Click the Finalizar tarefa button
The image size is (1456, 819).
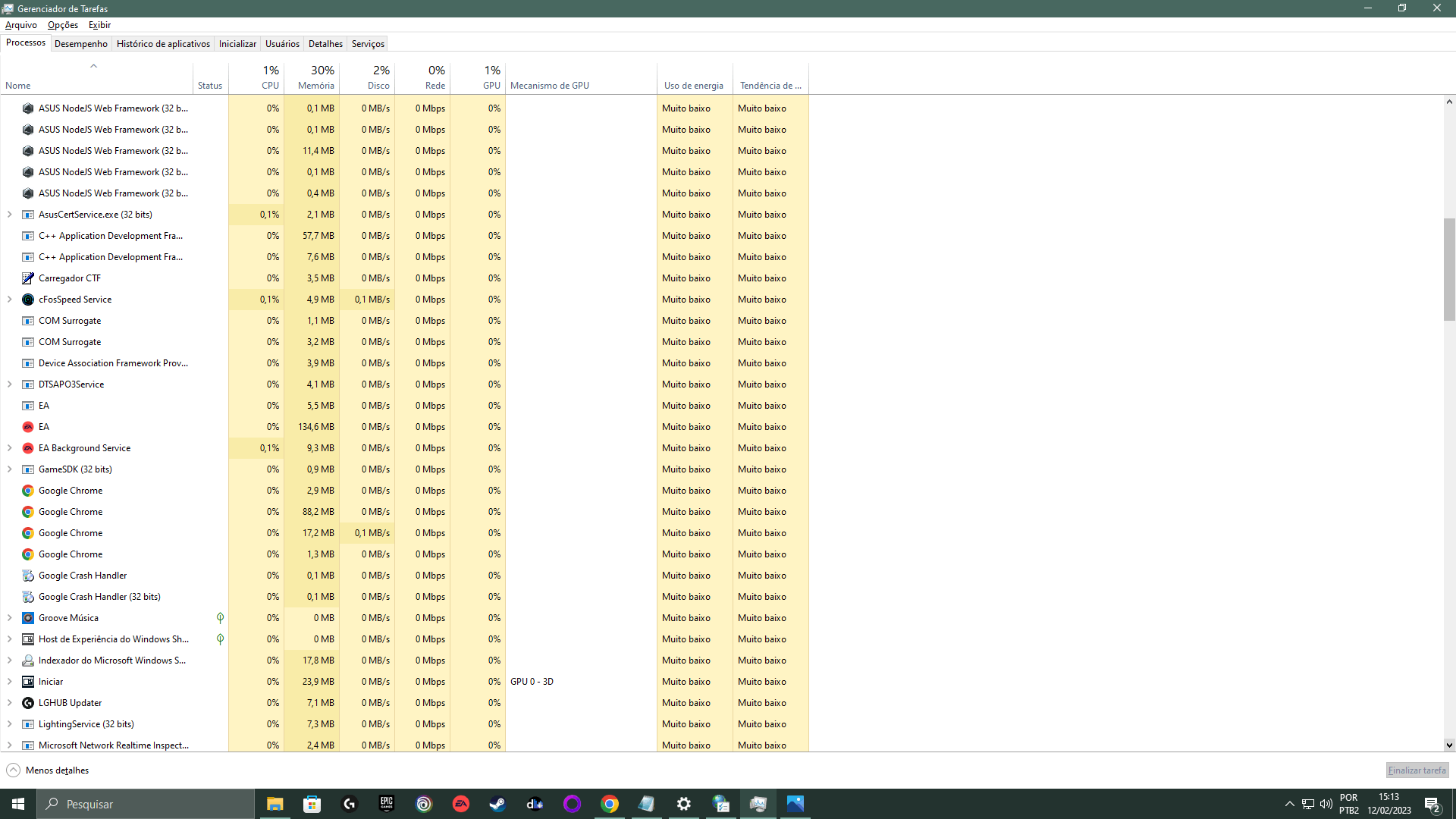pyautogui.click(x=1417, y=770)
